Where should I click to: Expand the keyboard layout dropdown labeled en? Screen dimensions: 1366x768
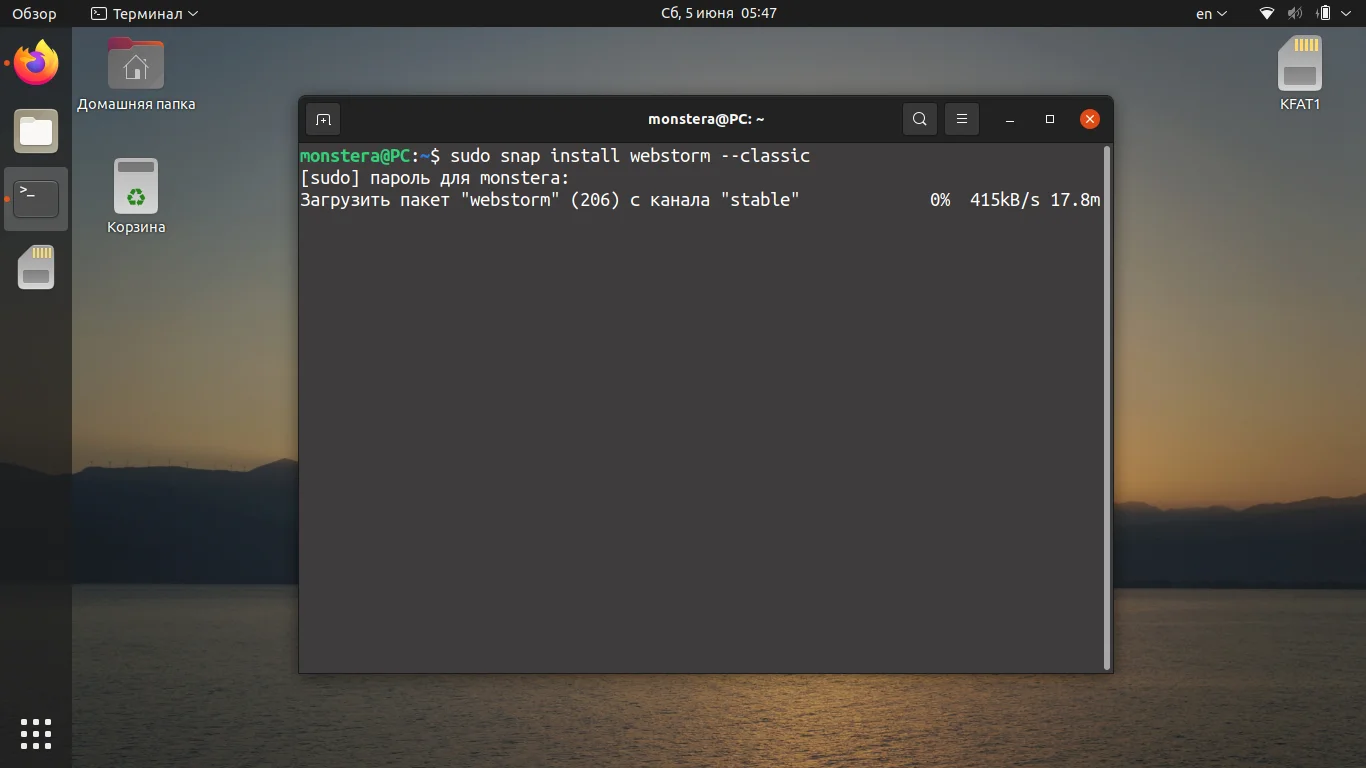click(x=1209, y=13)
